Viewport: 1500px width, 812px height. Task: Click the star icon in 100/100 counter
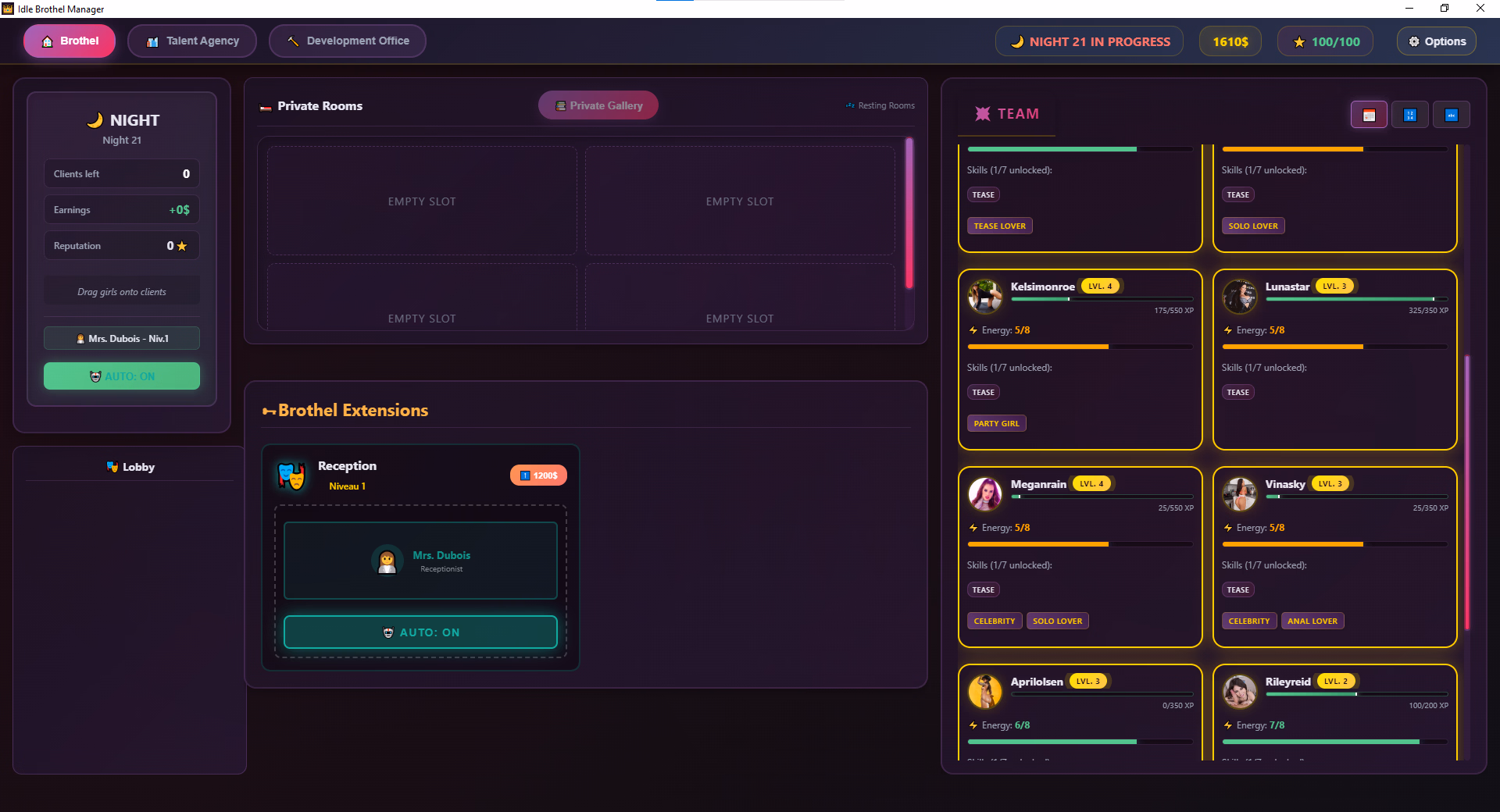(1299, 42)
